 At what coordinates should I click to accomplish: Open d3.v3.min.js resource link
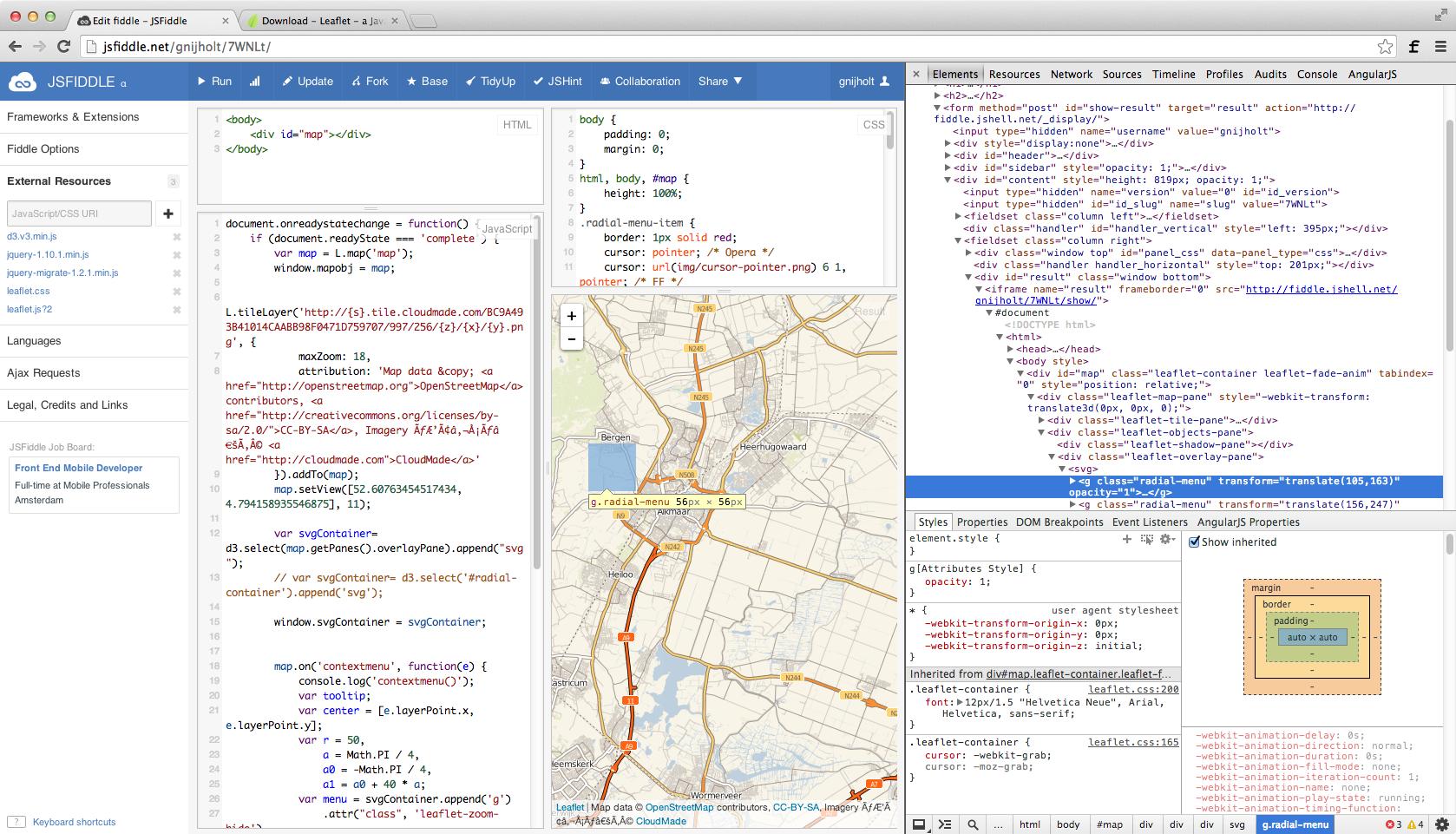[32, 236]
